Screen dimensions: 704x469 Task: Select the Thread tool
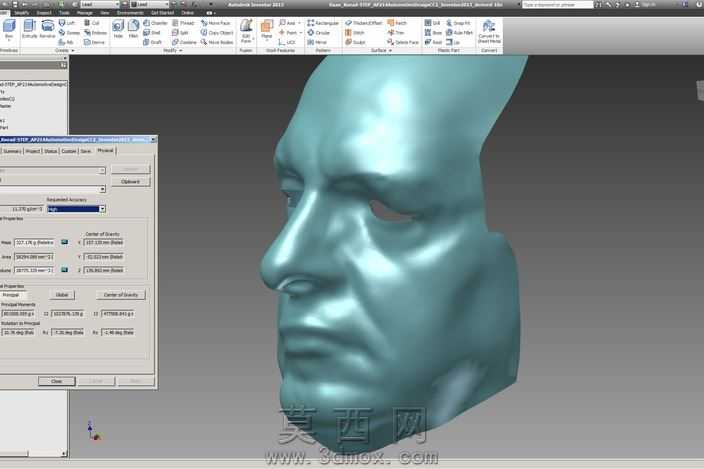183,23
